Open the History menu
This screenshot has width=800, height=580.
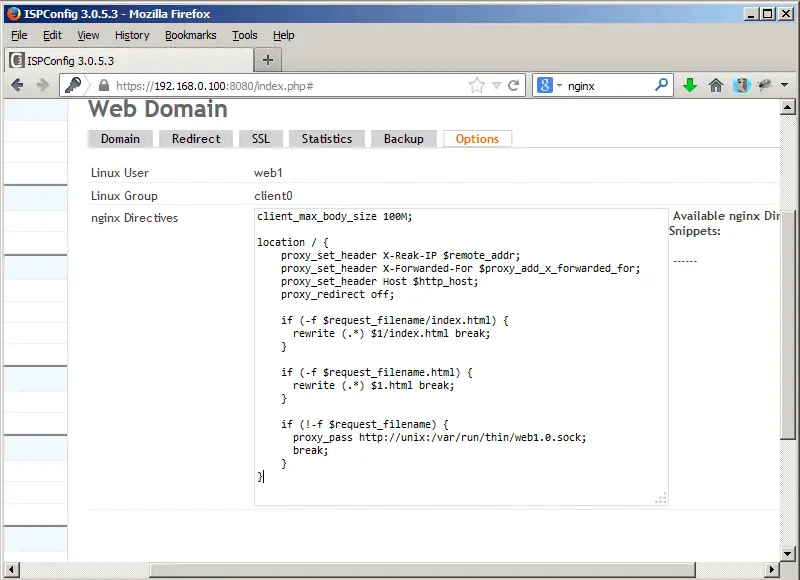(x=132, y=35)
